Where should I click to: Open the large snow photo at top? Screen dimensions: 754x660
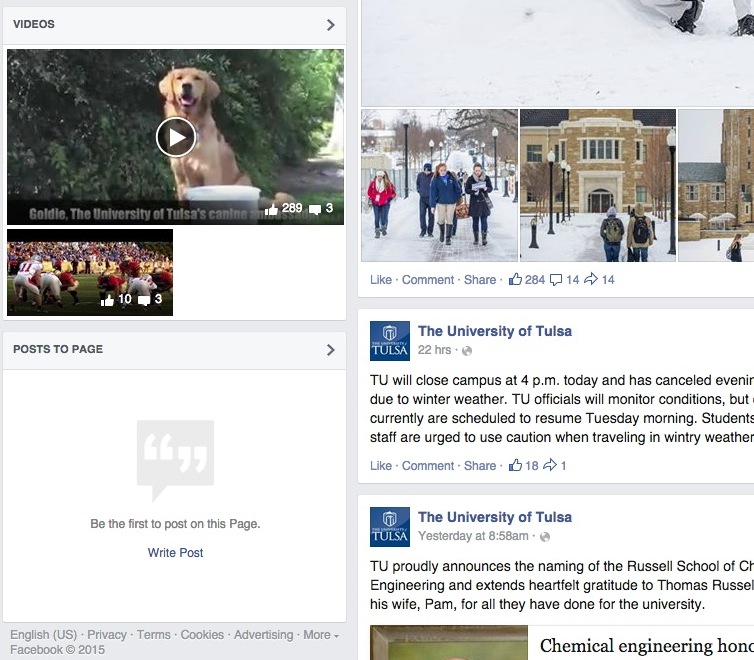(x=558, y=53)
